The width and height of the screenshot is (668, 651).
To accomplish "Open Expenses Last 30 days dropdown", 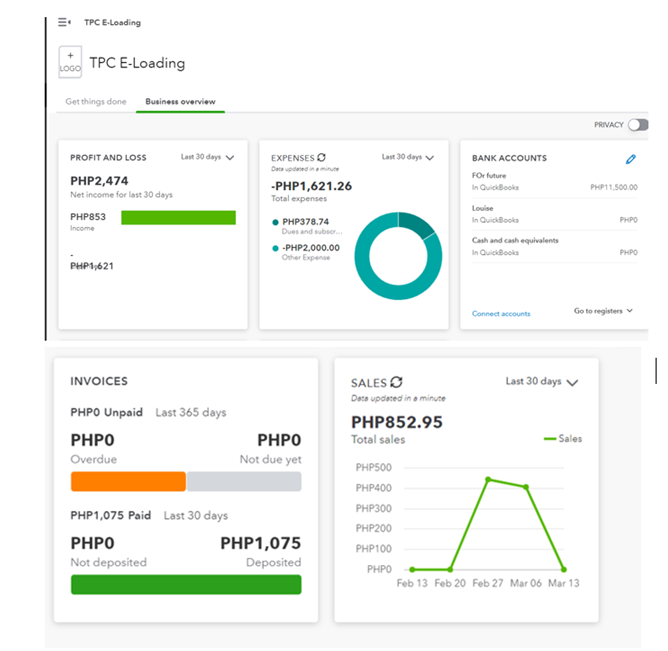I will pyautogui.click(x=408, y=157).
